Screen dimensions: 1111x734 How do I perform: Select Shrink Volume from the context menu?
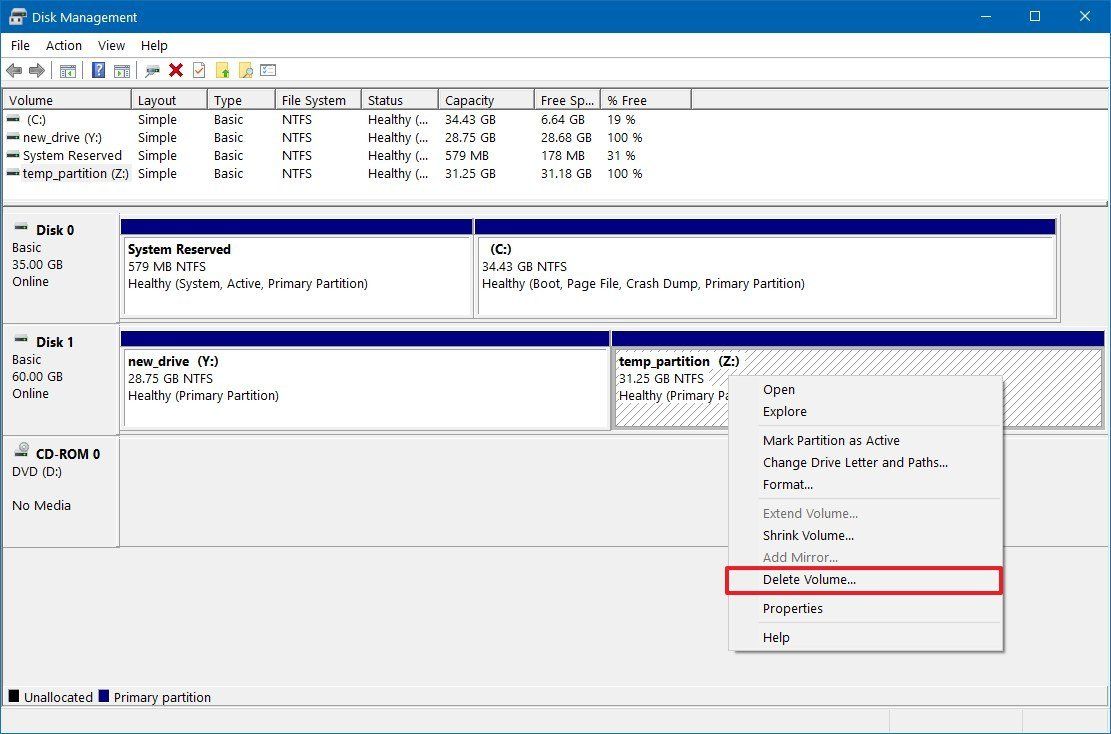coord(808,535)
